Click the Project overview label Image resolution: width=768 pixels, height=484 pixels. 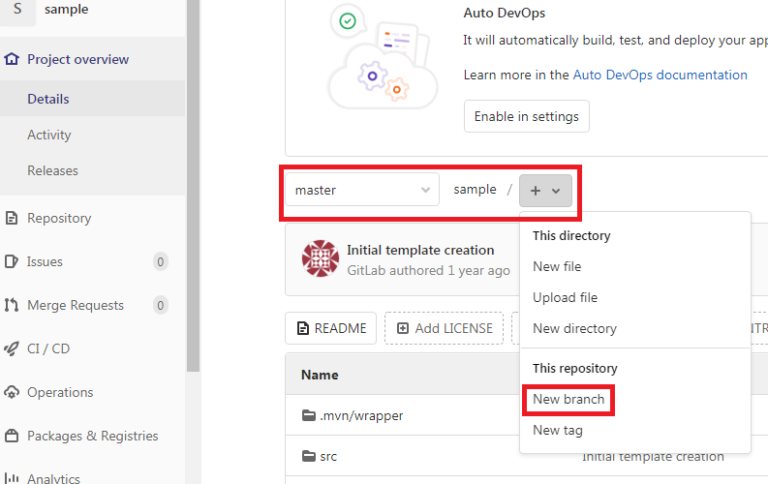[x=78, y=59]
